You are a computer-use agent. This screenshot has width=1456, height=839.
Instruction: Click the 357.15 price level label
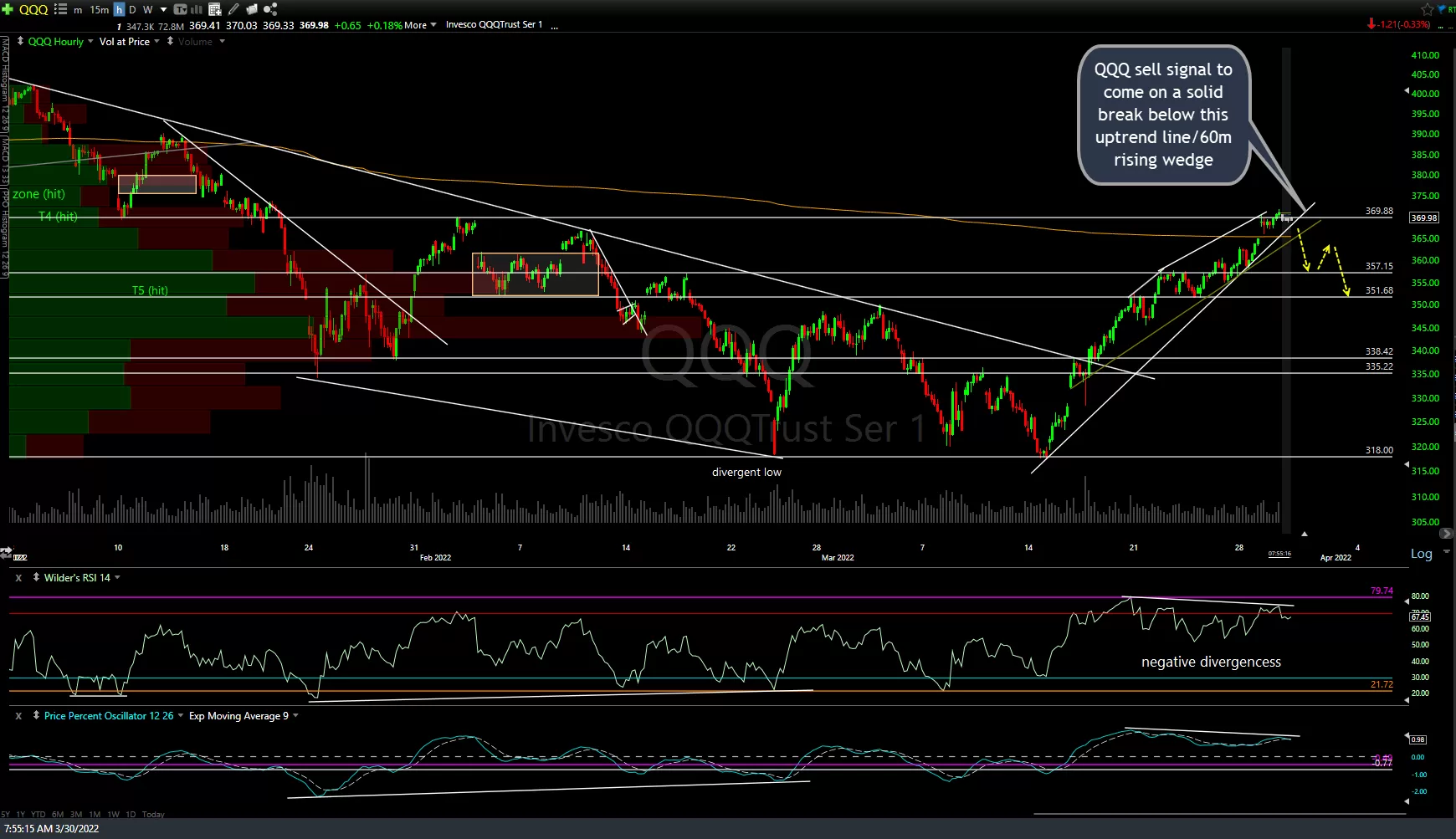1379,266
